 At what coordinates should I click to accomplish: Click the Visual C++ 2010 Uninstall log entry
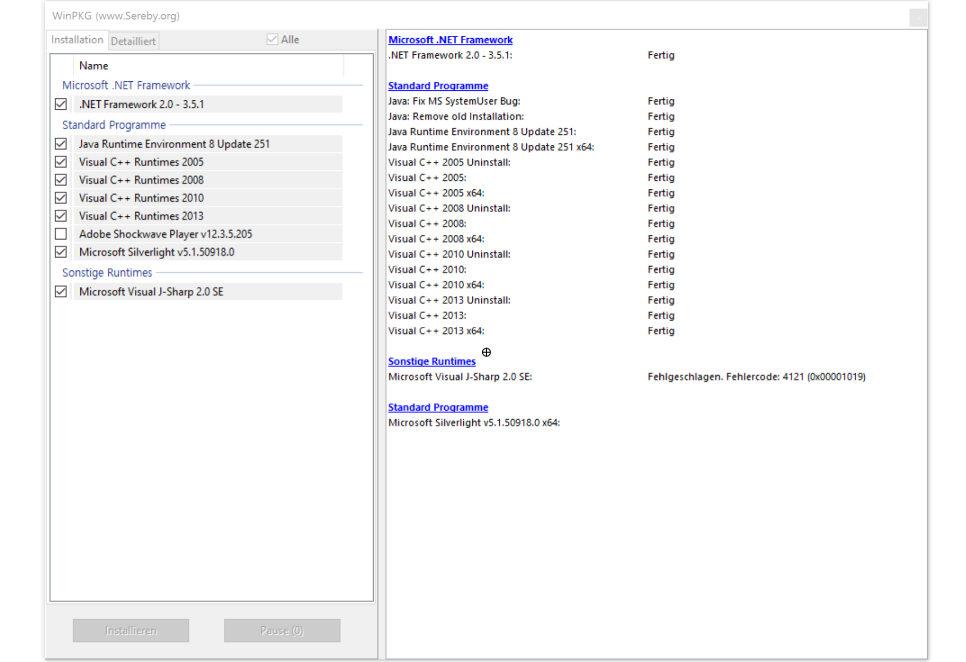click(449, 254)
